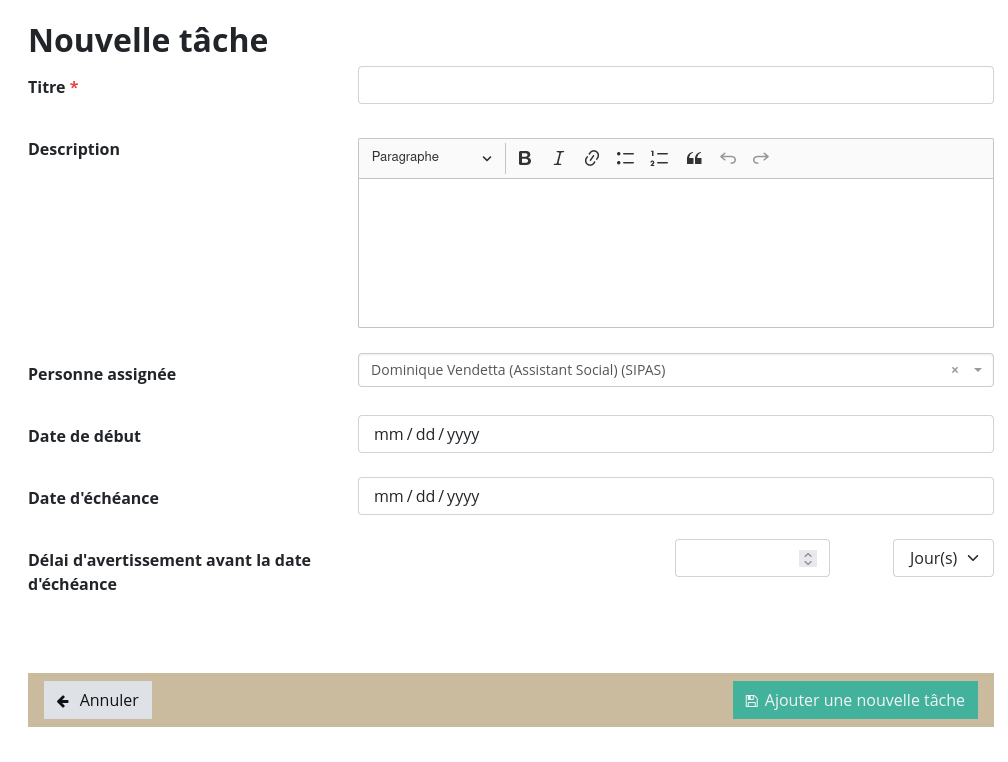Create a numbered list in description
Viewport: 1008px width, 762px height.
pos(659,158)
